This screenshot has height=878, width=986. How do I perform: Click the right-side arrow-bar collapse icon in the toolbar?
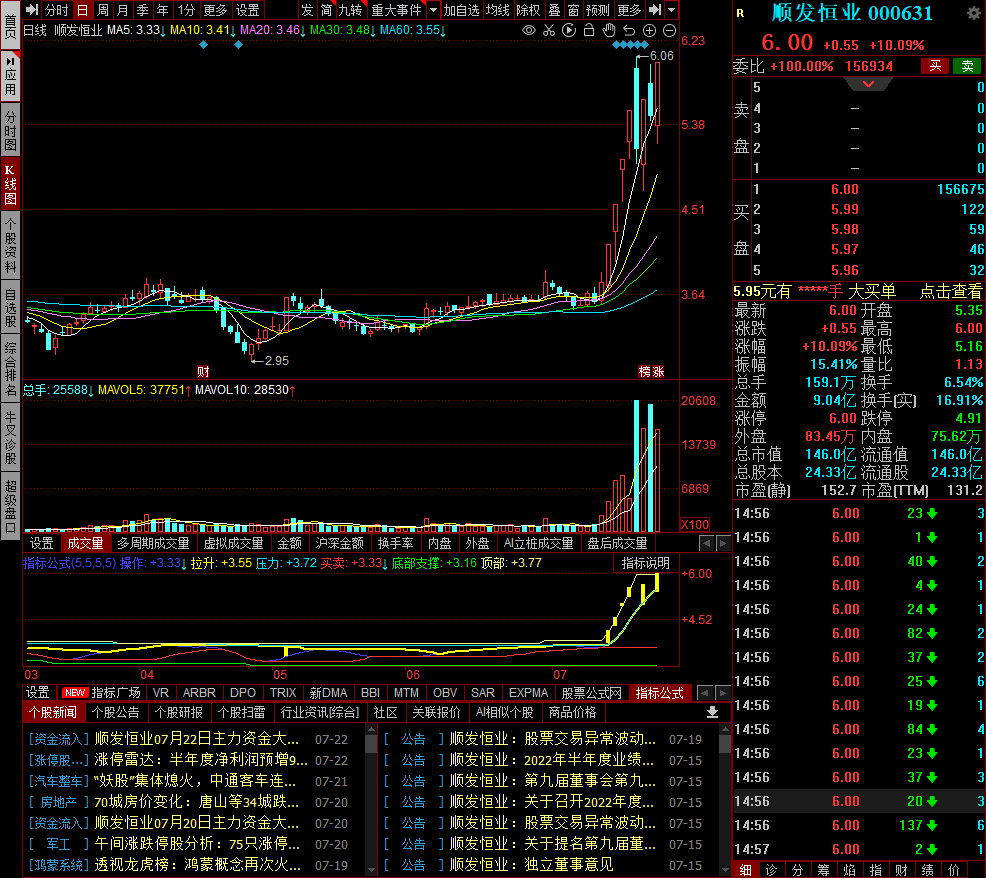coord(655,10)
